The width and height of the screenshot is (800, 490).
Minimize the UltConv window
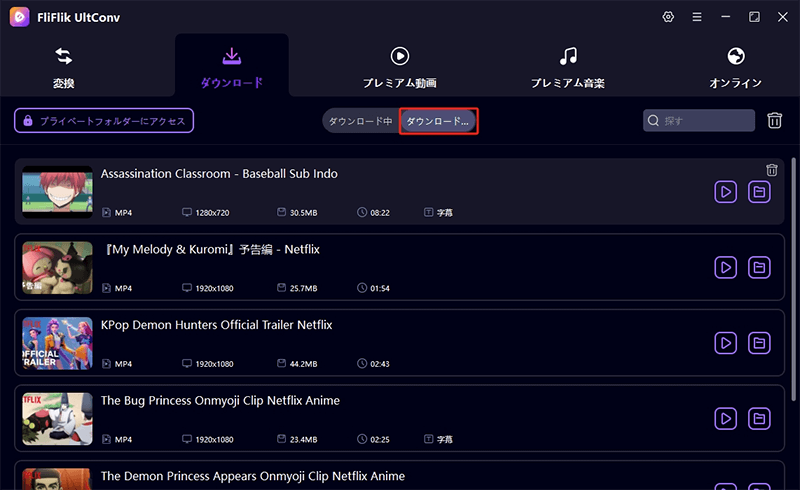point(725,17)
